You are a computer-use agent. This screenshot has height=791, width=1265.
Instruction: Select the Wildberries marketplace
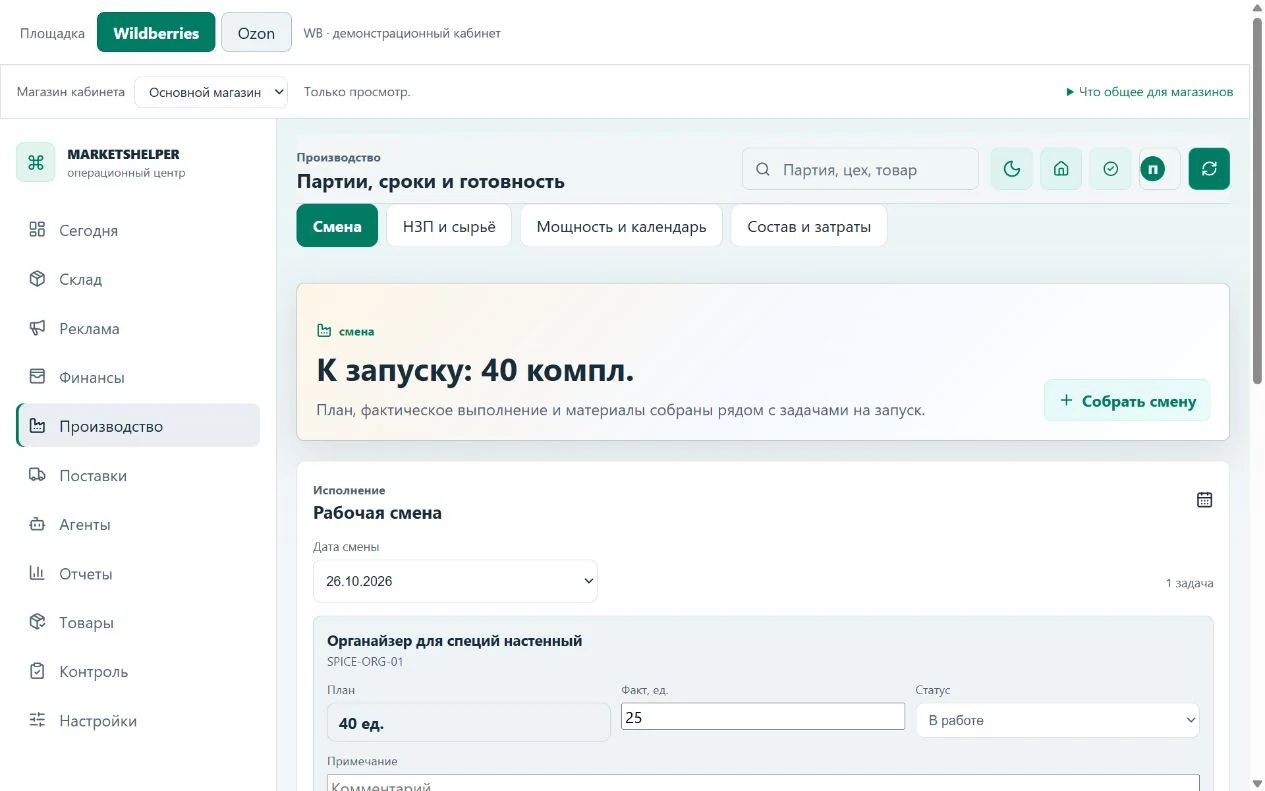(x=156, y=33)
